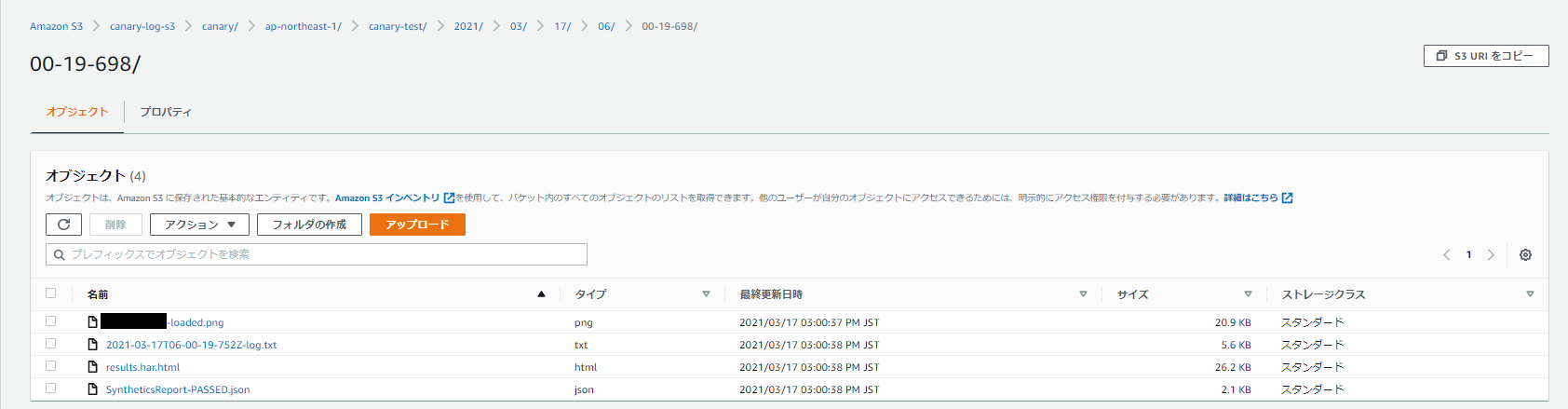The height and width of the screenshot is (409, 1568).
Task: Open ap-northeast-1/ breadcrumb
Action: pyautogui.click(x=304, y=26)
